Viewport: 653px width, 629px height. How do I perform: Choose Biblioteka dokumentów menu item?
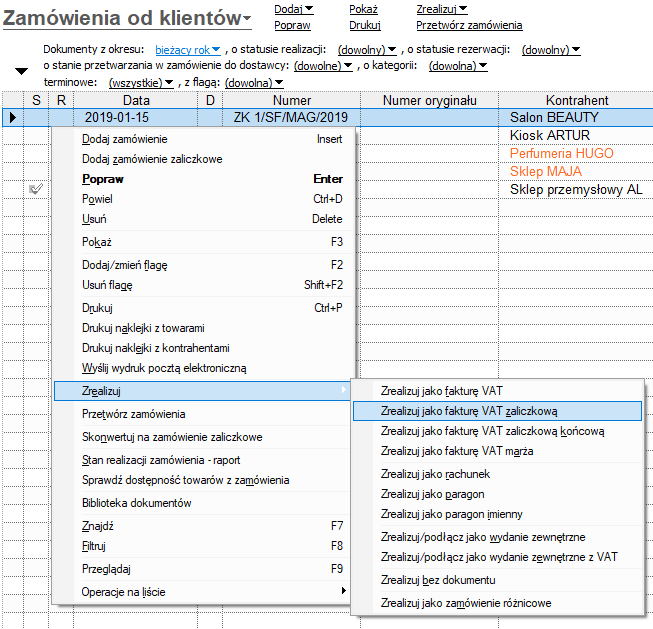click(202, 503)
